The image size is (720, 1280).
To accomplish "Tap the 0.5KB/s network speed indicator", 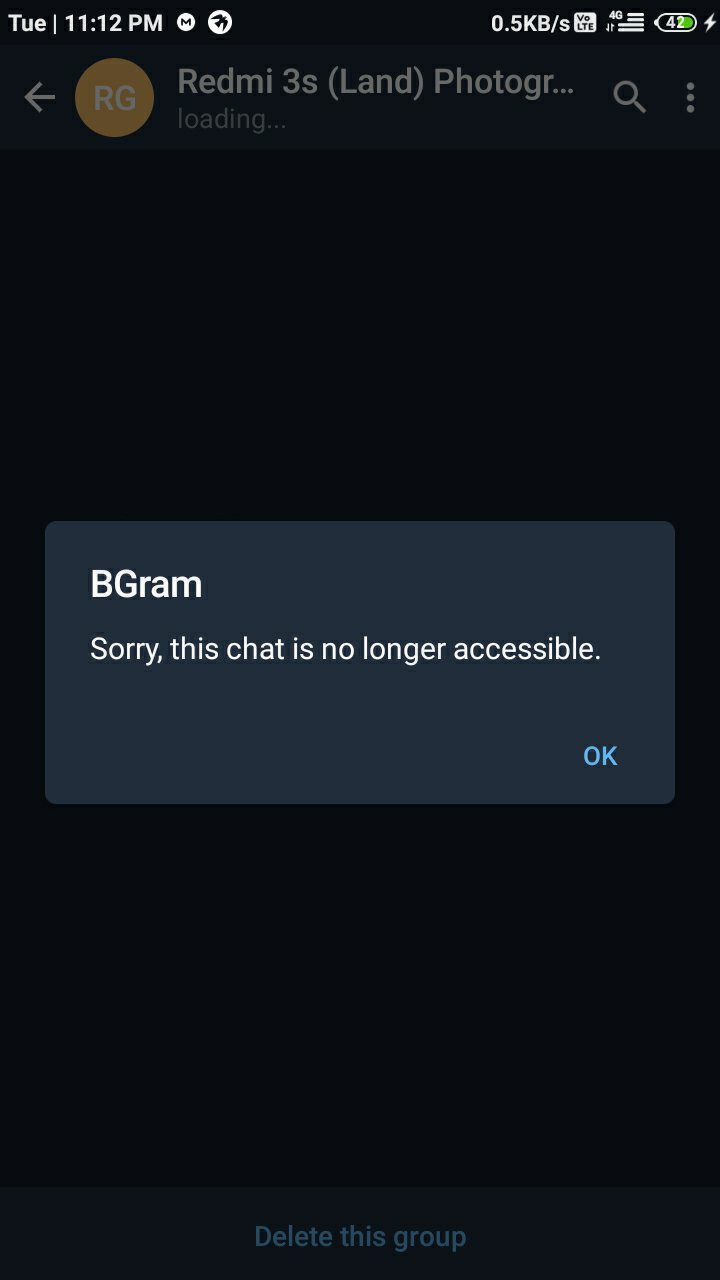I will 530,23.
